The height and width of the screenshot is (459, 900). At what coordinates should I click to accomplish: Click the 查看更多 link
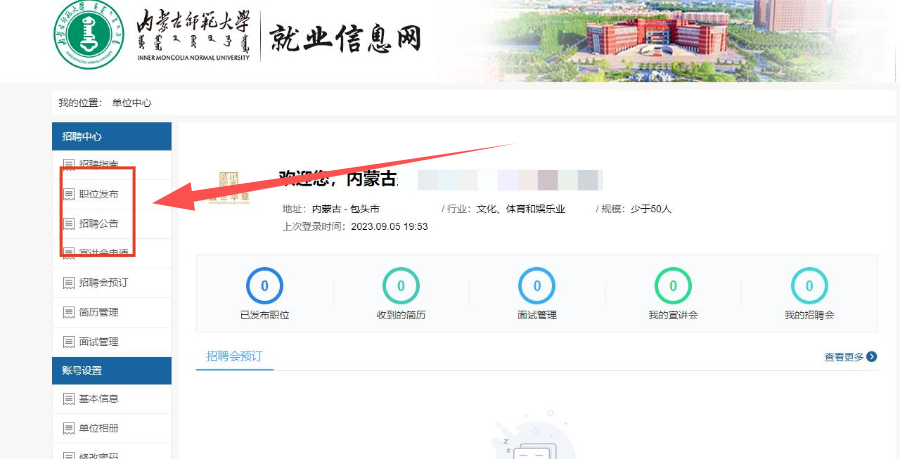click(843, 356)
